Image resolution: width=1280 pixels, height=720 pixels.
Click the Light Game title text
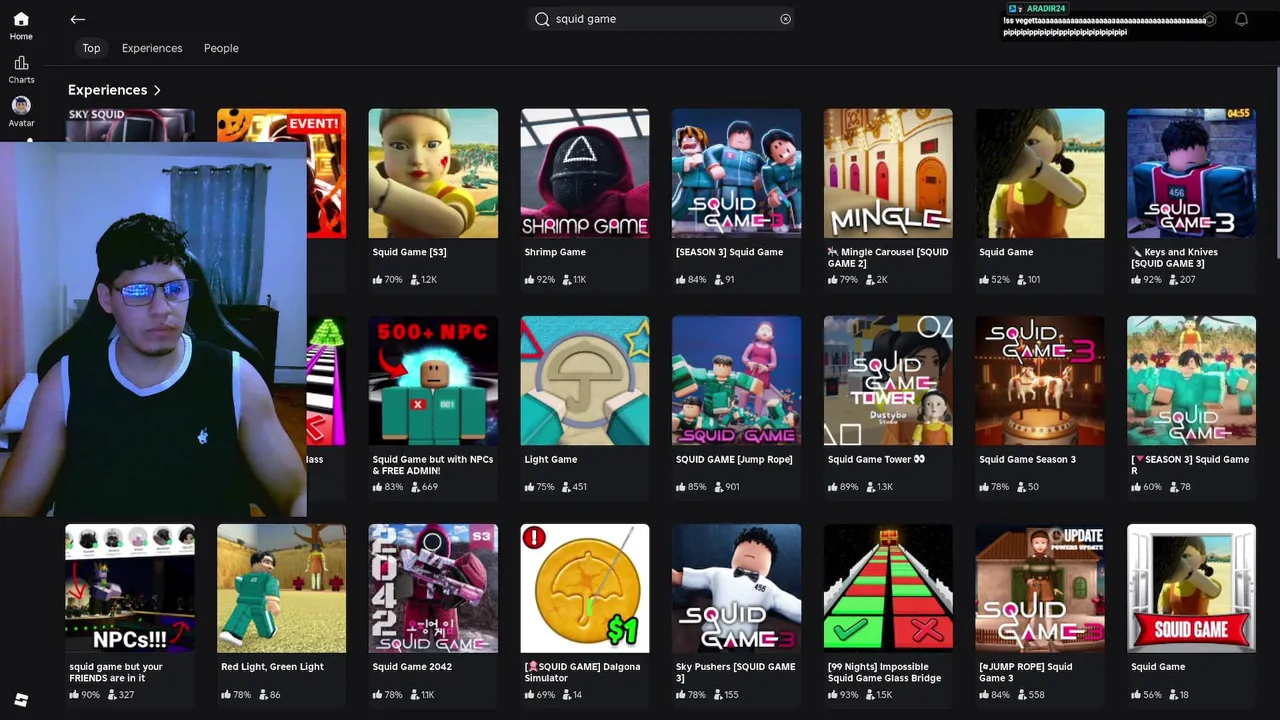tap(551, 460)
